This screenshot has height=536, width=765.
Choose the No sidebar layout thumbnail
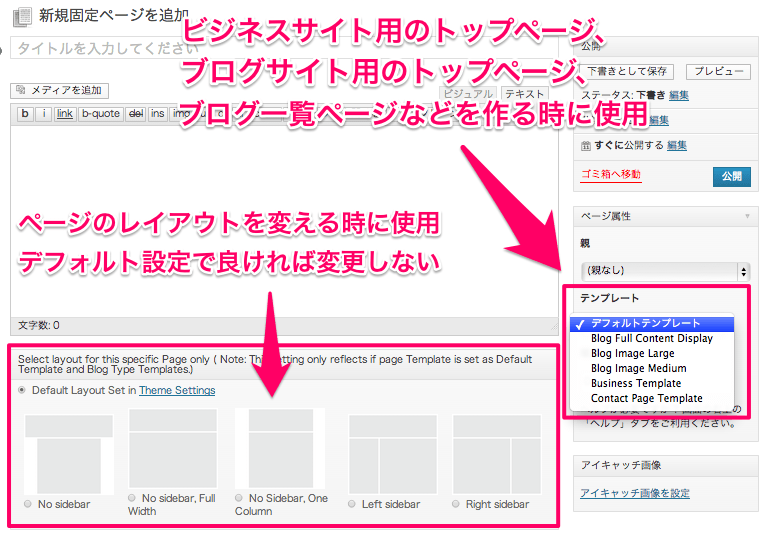click(x=69, y=455)
